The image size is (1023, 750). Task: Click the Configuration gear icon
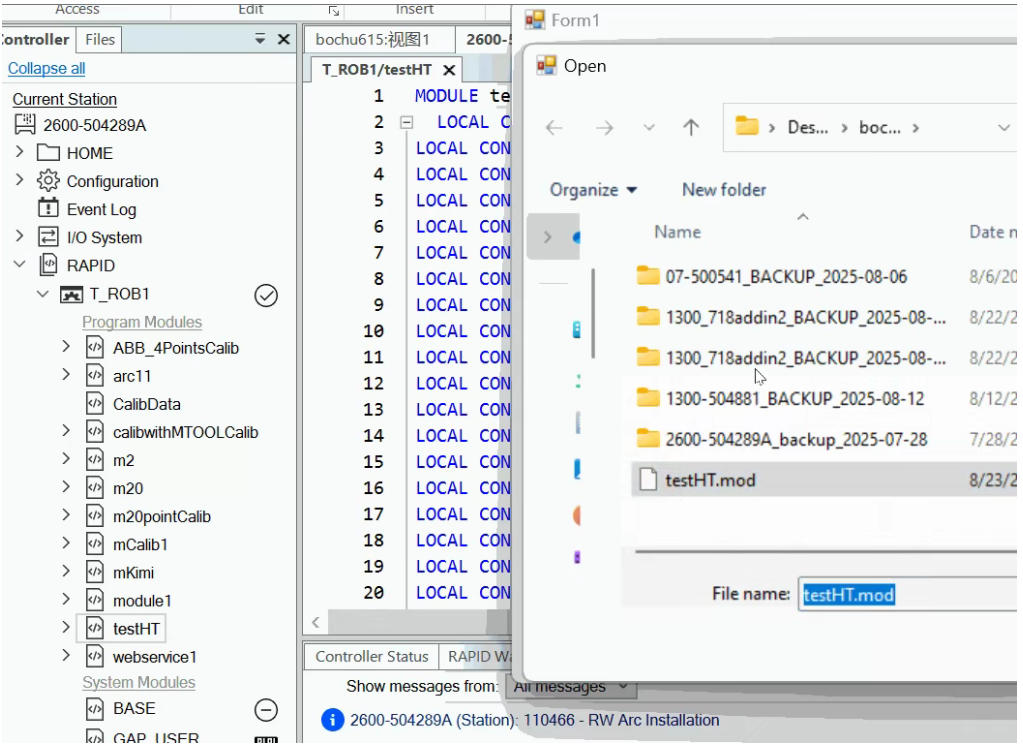[48, 181]
